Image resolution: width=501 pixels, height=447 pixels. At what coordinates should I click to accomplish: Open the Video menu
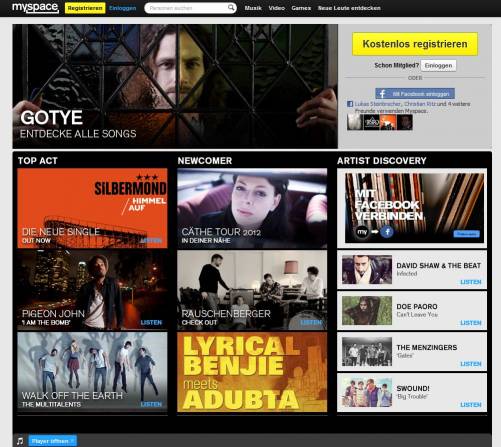tap(277, 8)
